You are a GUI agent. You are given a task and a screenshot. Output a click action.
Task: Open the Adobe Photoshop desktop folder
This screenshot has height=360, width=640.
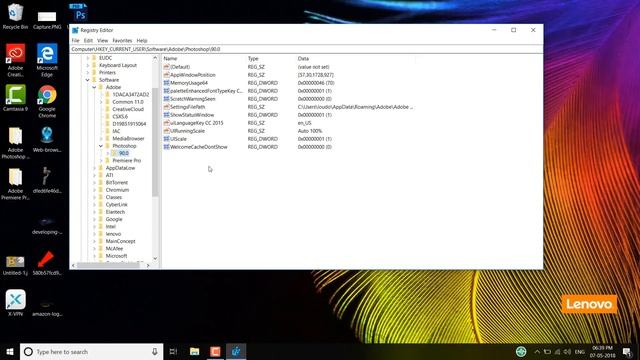(x=16, y=143)
